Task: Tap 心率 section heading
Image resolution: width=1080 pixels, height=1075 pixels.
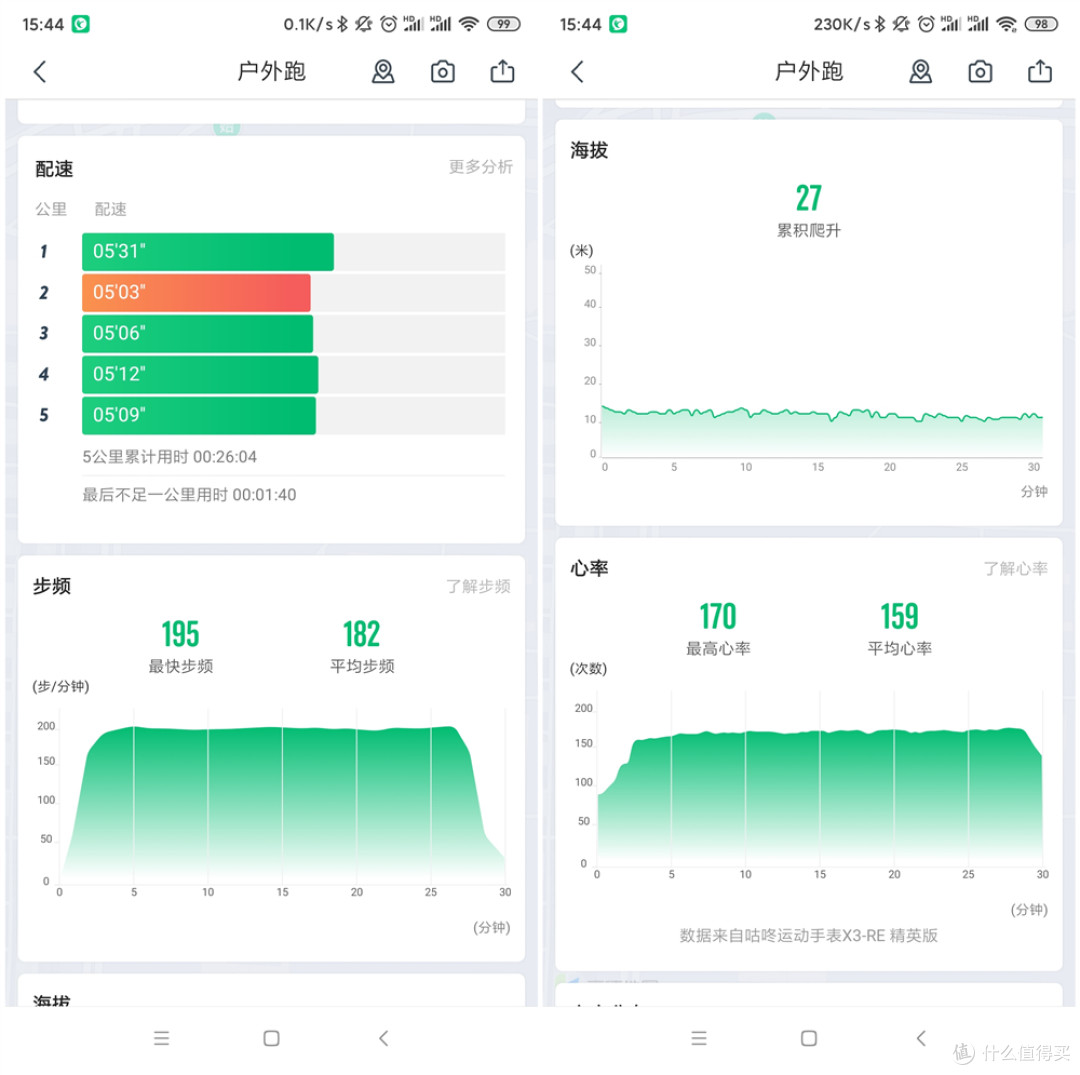Action: 589,568
